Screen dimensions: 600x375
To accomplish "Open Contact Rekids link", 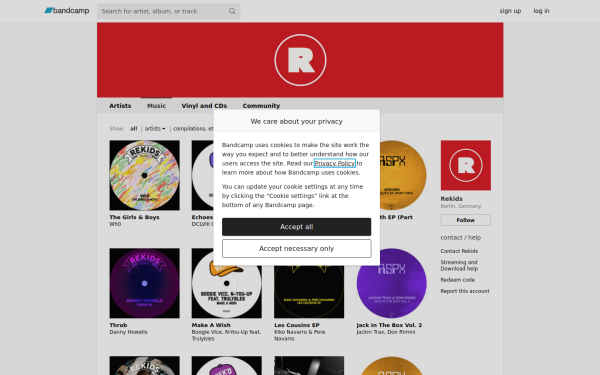I will pyautogui.click(x=459, y=251).
